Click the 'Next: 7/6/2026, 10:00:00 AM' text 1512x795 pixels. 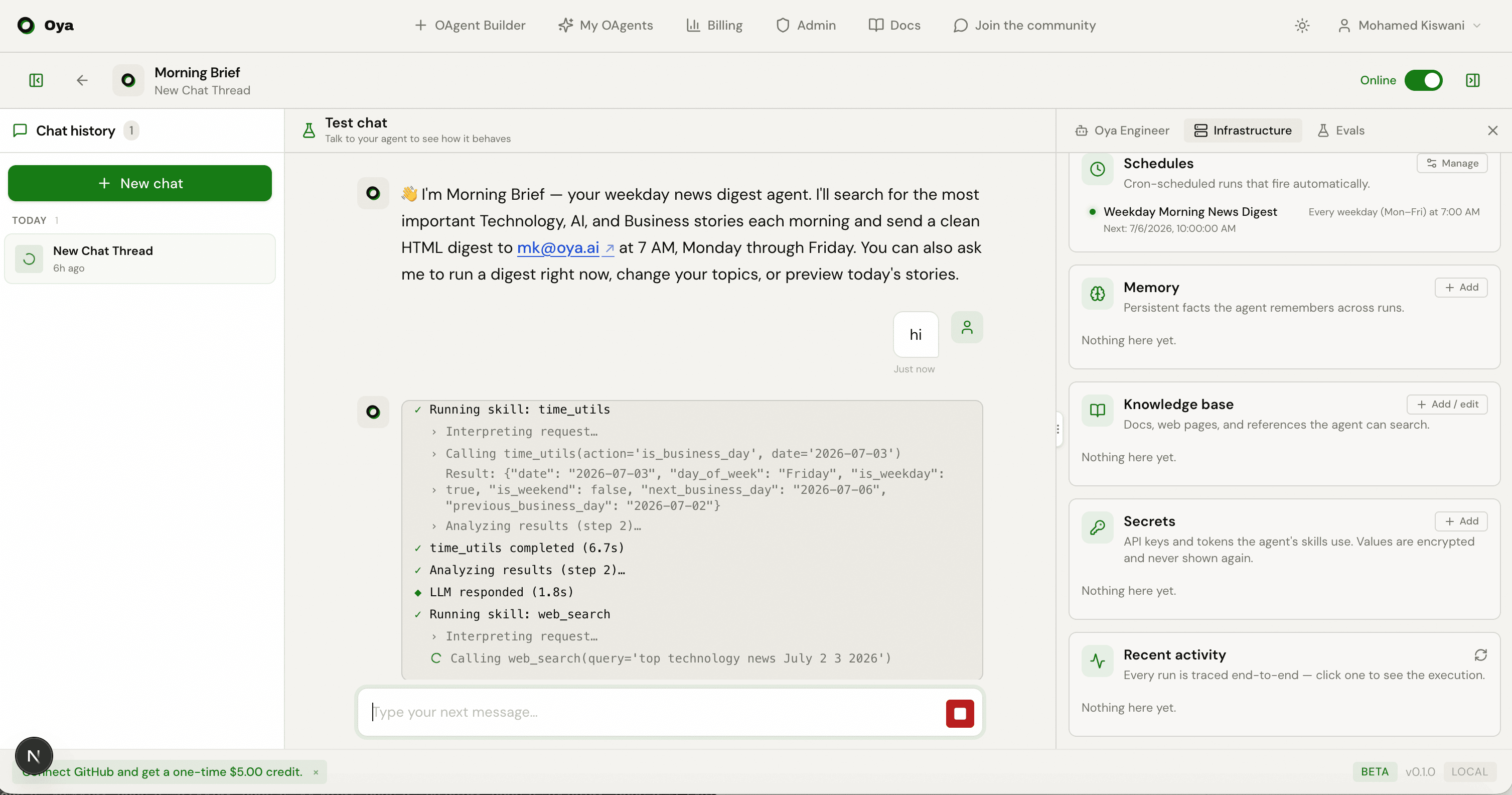click(1169, 228)
